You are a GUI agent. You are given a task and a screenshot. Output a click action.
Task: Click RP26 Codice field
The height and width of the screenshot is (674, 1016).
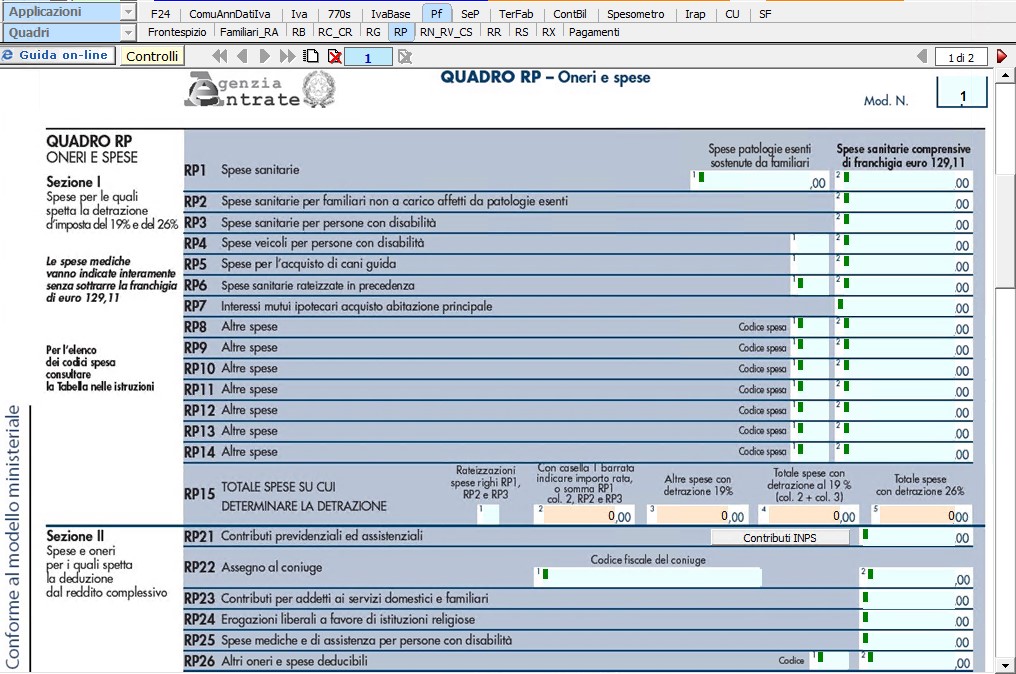click(x=830, y=660)
